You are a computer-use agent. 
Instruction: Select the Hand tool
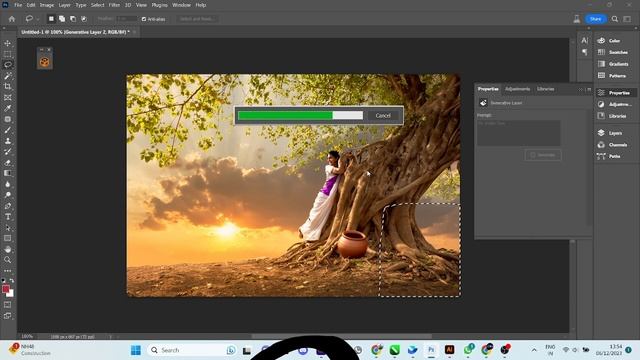coord(8,249)
